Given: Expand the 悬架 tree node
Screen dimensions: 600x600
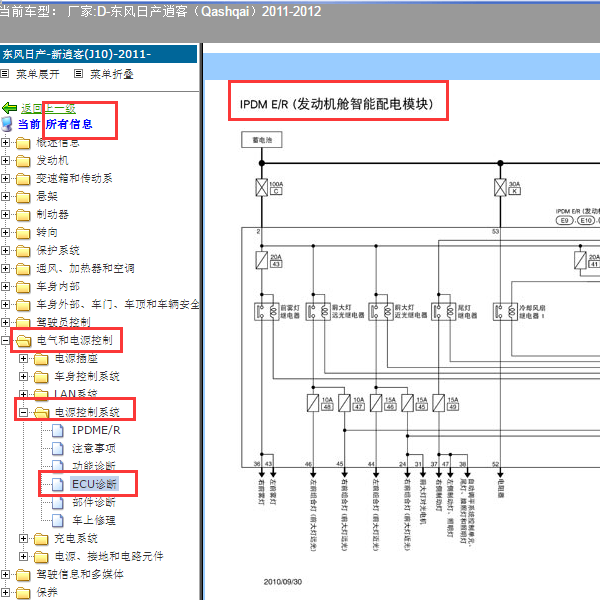Looking at the screenshot, I should (x=5, y=196).
